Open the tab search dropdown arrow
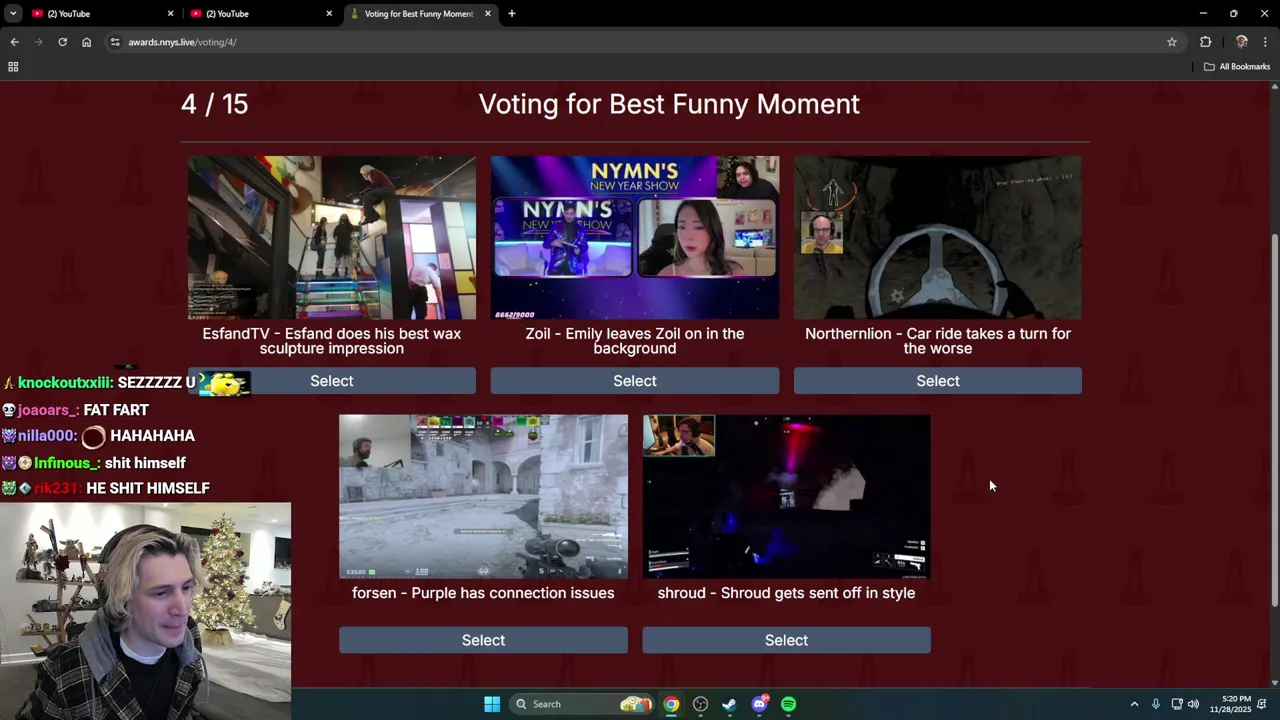1280x720 pixels. [13, 13]
